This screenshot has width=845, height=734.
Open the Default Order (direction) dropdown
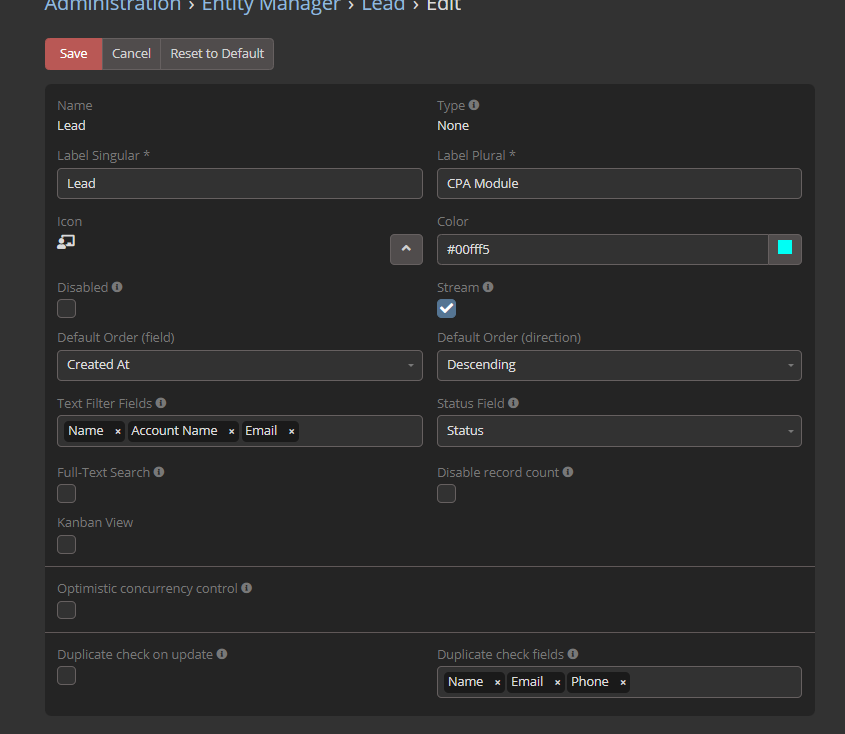pyautogui.click(x=619, y=365)
